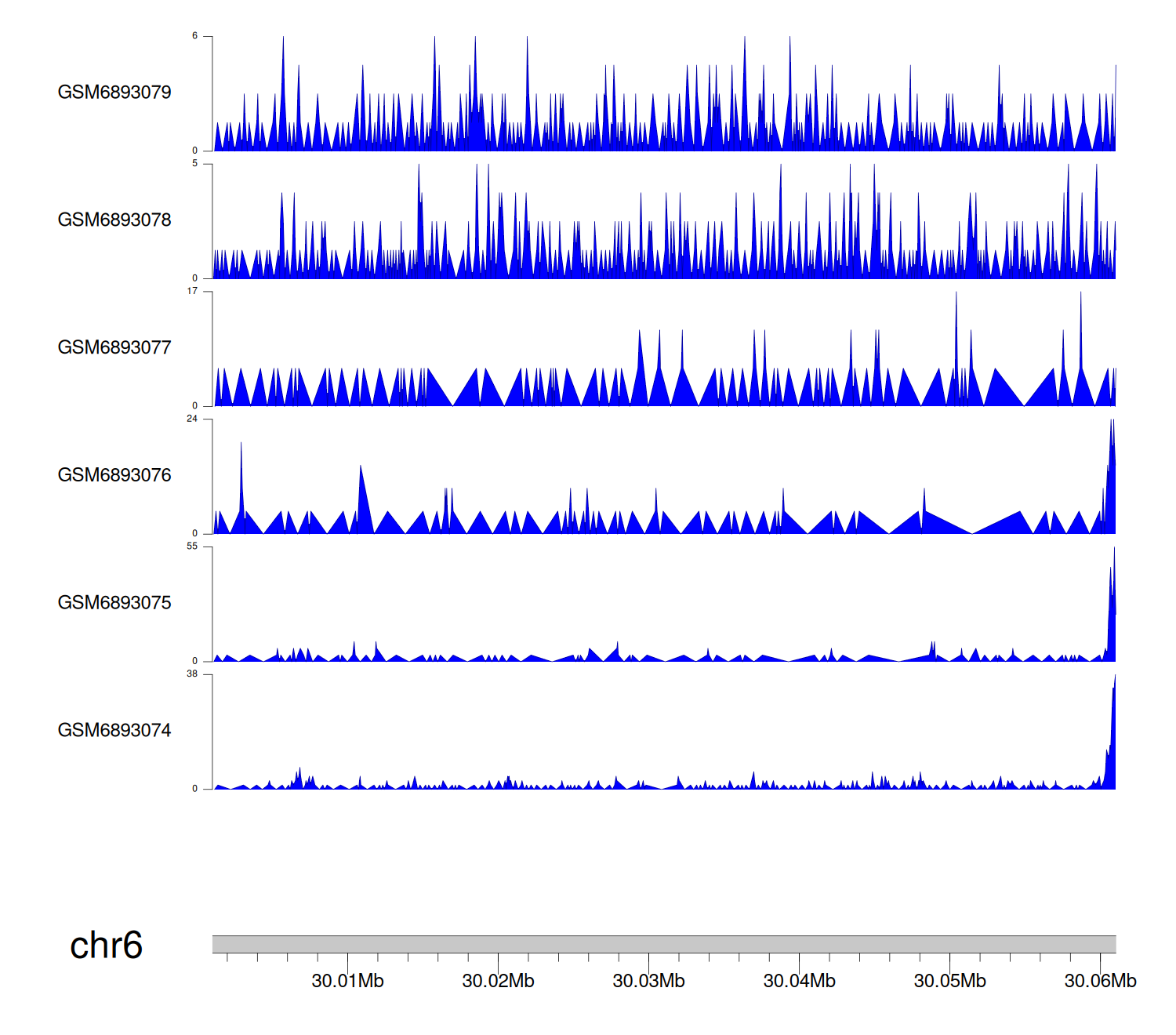The width and height of the screenshot is (1176, 1035).
Task: Select the GSM6893074 track label
Action: pyautogui.click(x=114, y=731)
